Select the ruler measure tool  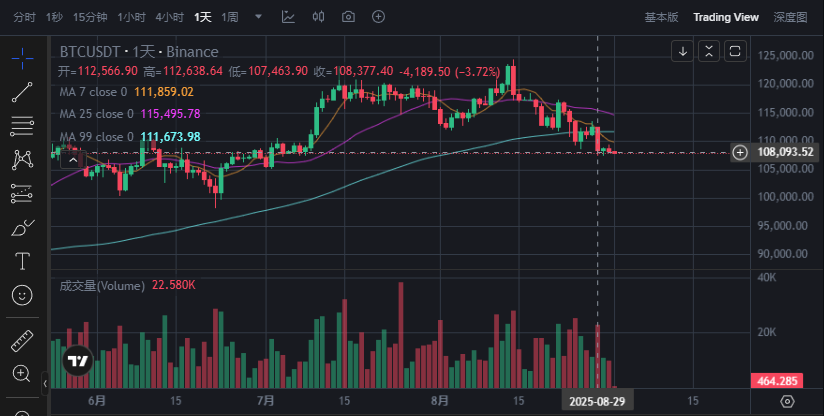click(x=22, y=340)
